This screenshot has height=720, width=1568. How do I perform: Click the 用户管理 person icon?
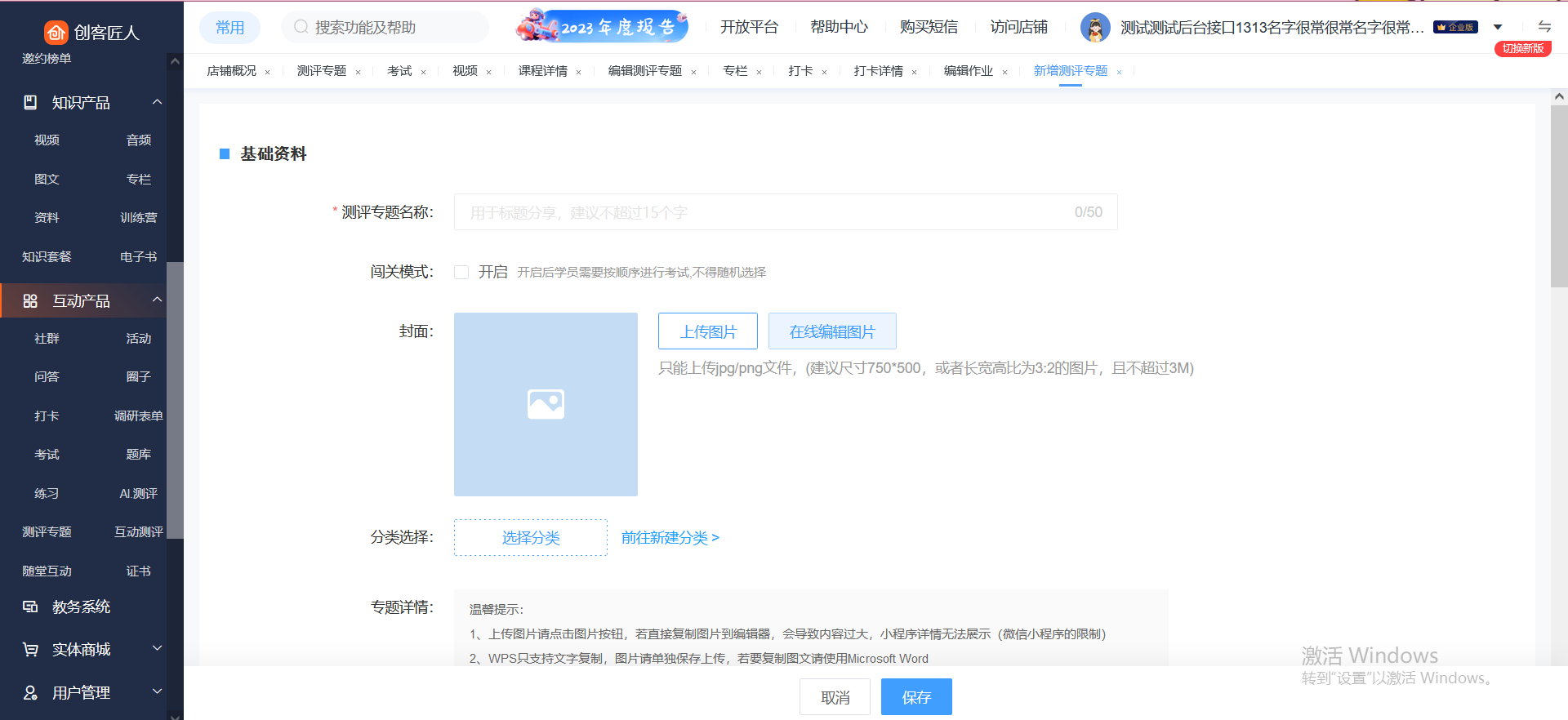(30, 692)
